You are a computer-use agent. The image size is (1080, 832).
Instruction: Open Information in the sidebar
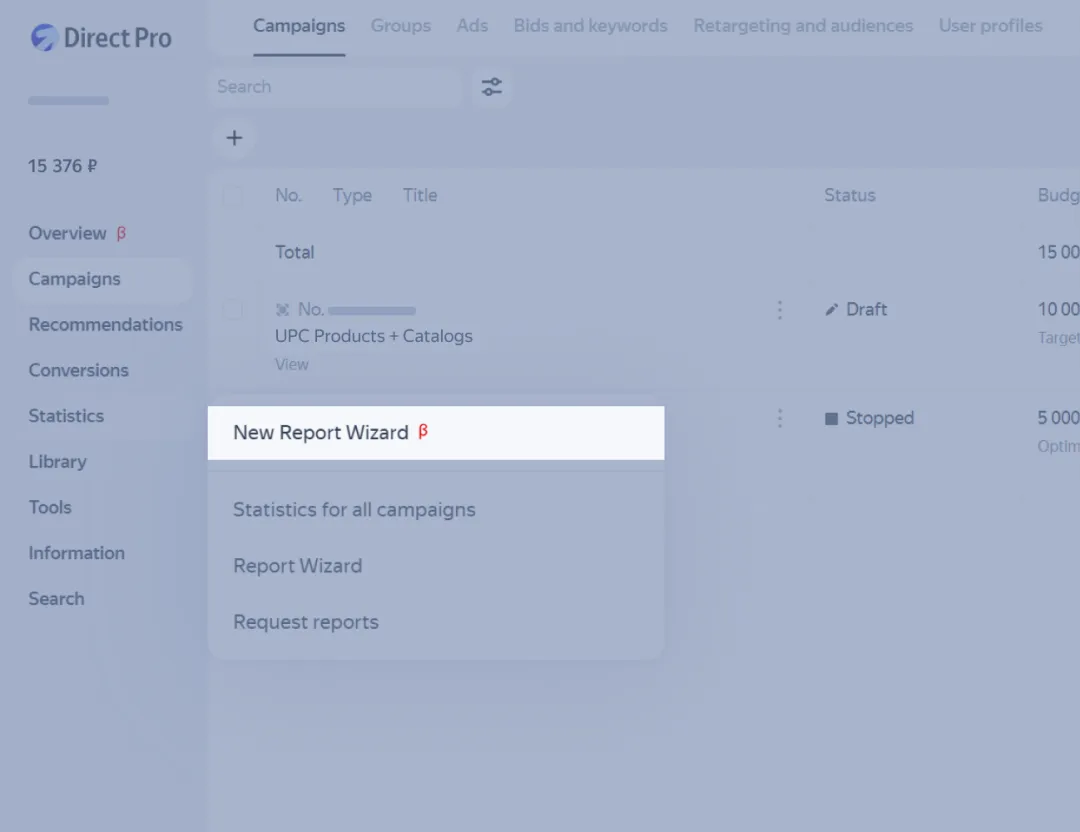pos(76,553)
